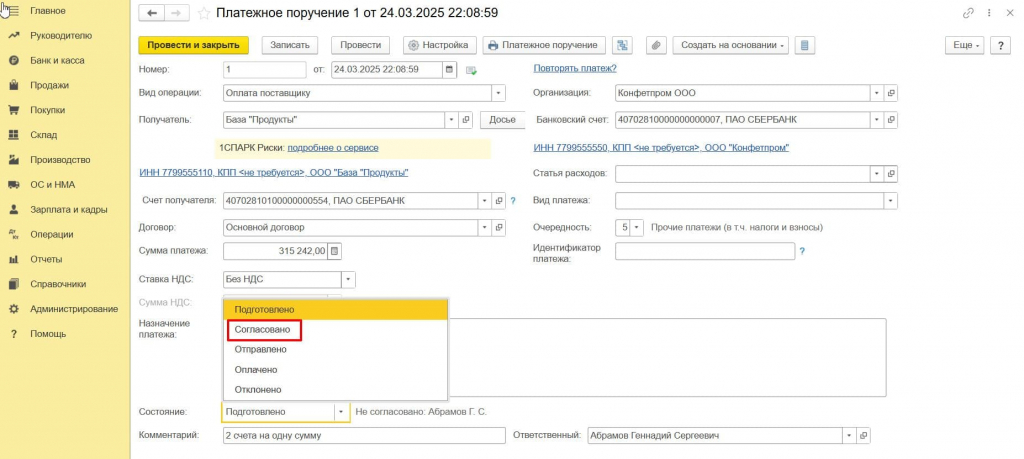The height and width of the screenshot is (459, 1024).
Task: Click help mark beside Счет получателя
Action: click(x=513, y=201)
